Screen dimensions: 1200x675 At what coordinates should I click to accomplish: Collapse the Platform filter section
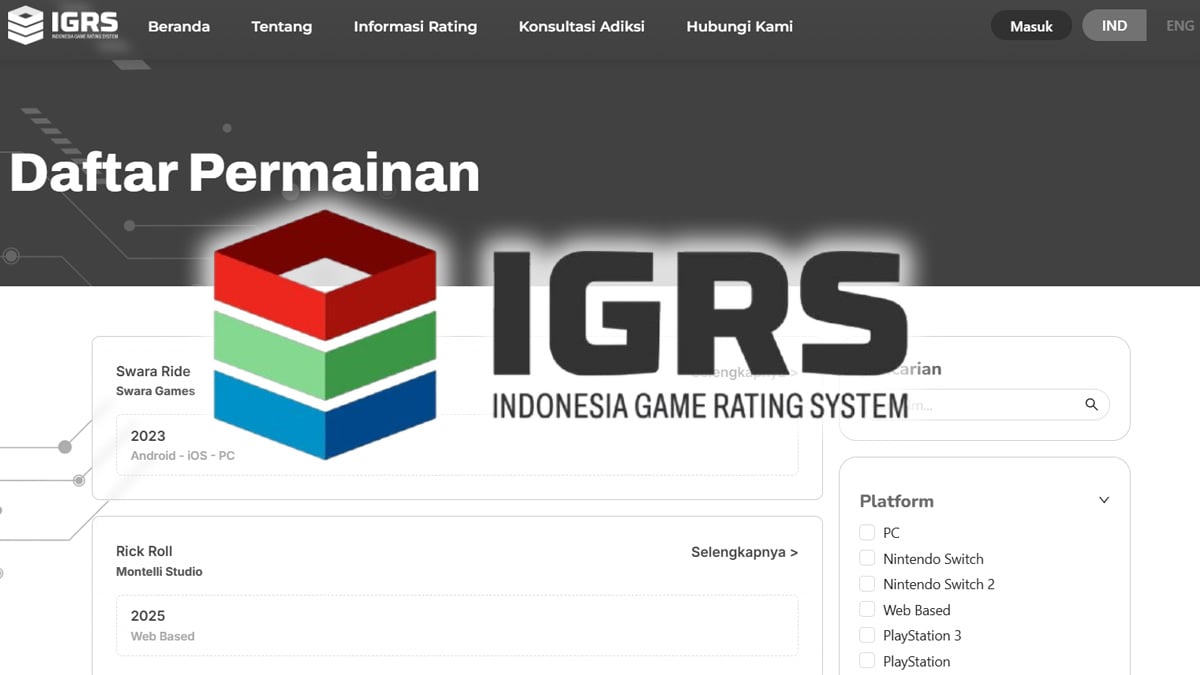[x=1103, y=499]
